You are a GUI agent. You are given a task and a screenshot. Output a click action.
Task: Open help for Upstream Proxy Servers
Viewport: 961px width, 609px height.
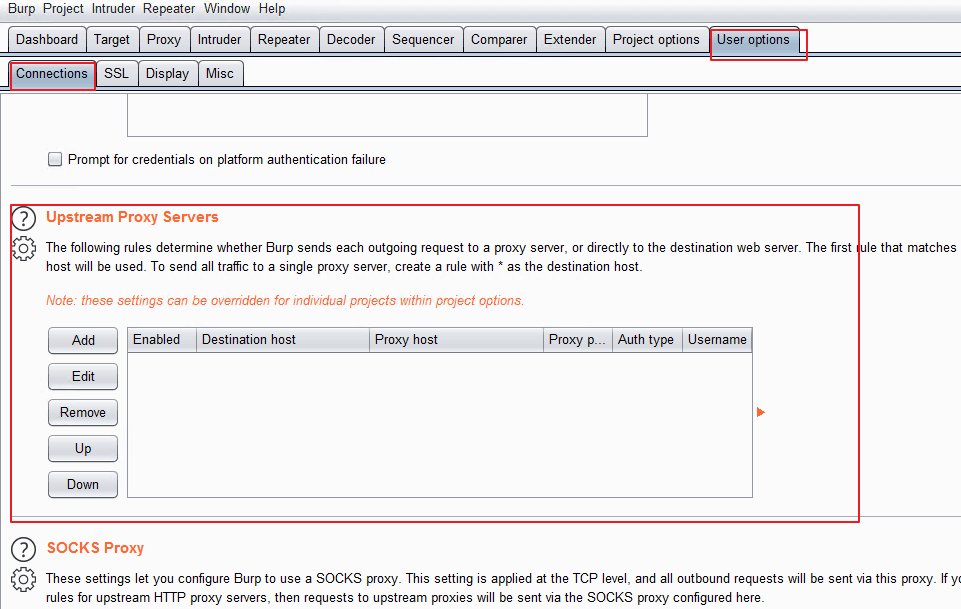(24, 218)
